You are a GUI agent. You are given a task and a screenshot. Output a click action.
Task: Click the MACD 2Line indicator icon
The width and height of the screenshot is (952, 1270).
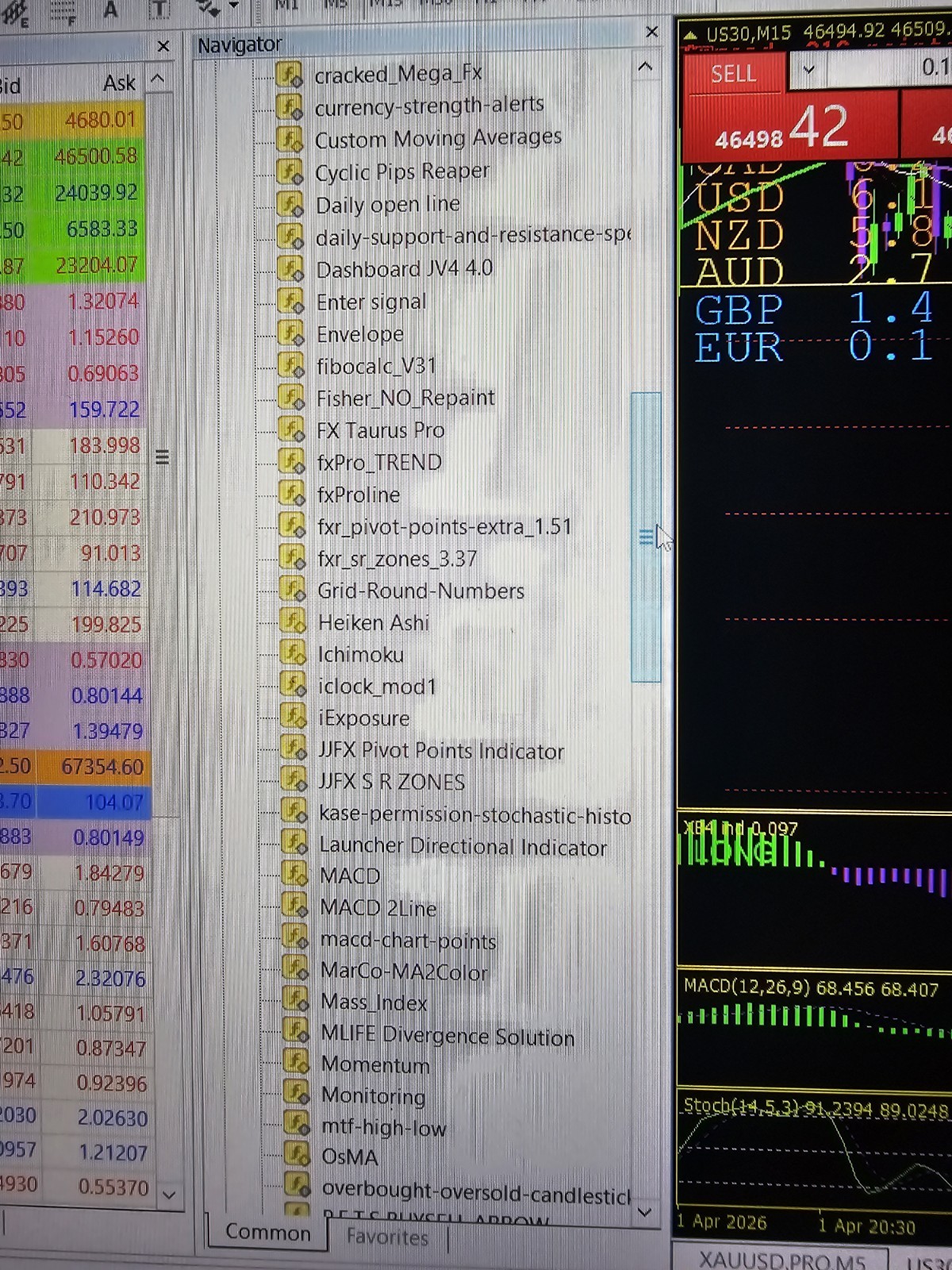pos(295,906)
